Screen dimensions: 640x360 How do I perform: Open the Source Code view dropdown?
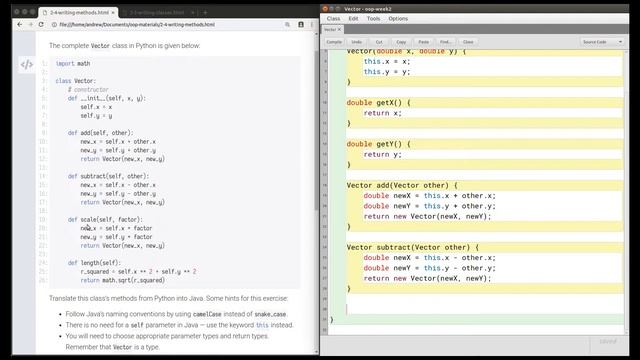click(602, 42)
